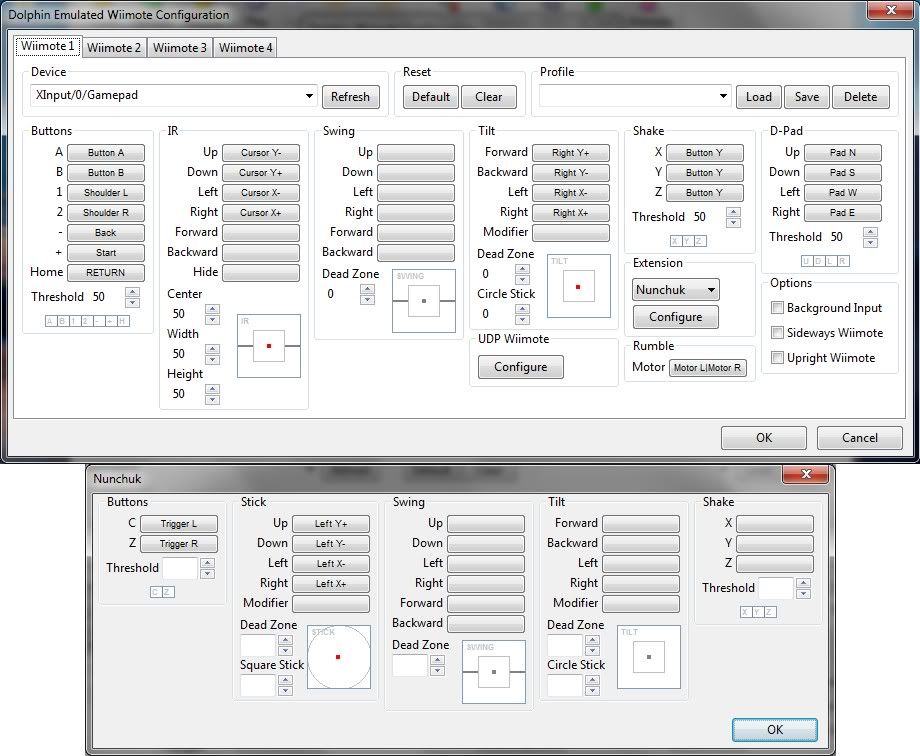920x756 pixels.
Task: Click the IR Right mapping 'Cursor X+'
Action: (x=261, y=212)
